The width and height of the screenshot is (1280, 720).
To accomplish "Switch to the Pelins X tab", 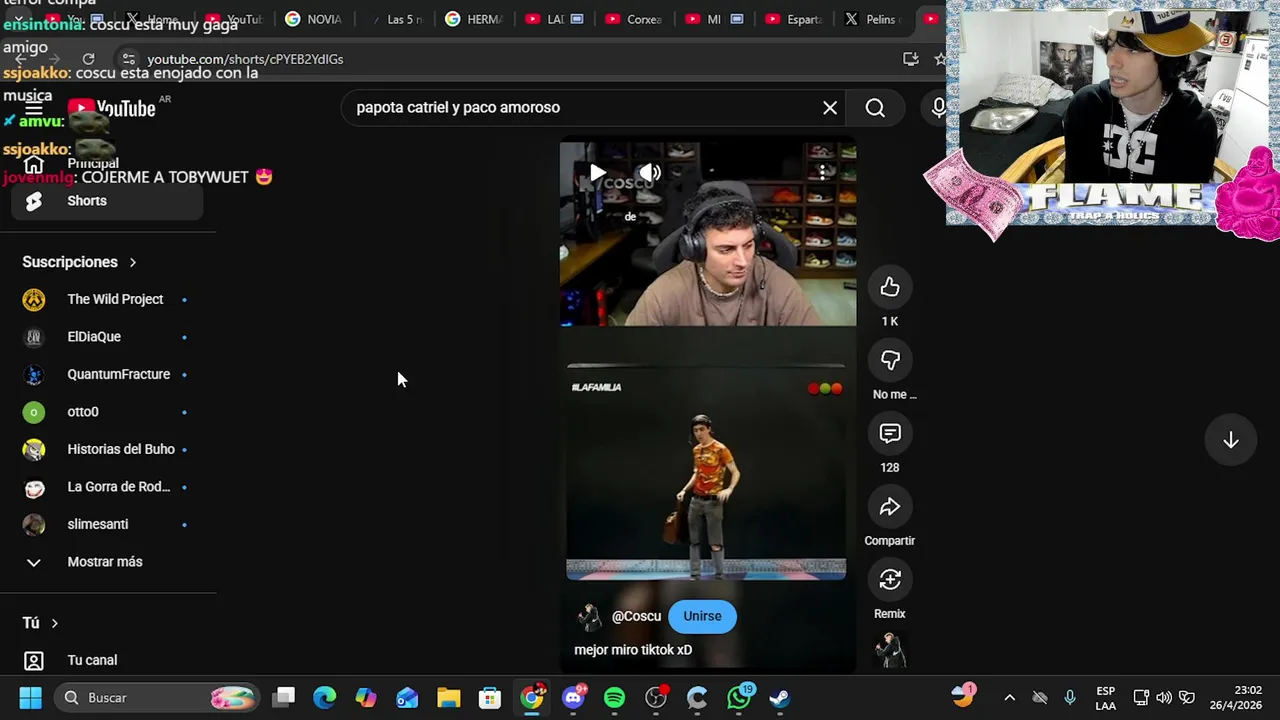I will (874, 19).
